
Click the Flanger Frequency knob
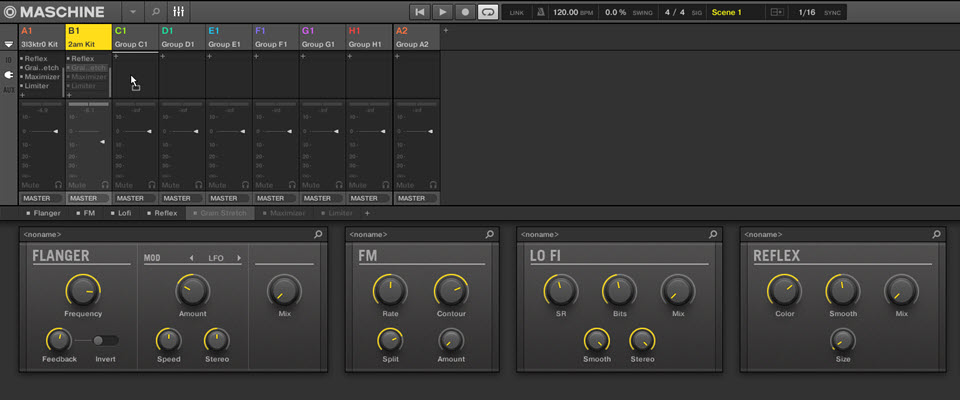(83, 291)
